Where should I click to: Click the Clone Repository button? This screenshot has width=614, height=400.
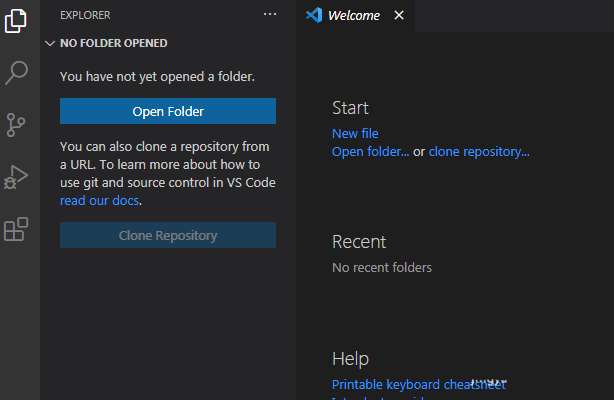[168, 236]
